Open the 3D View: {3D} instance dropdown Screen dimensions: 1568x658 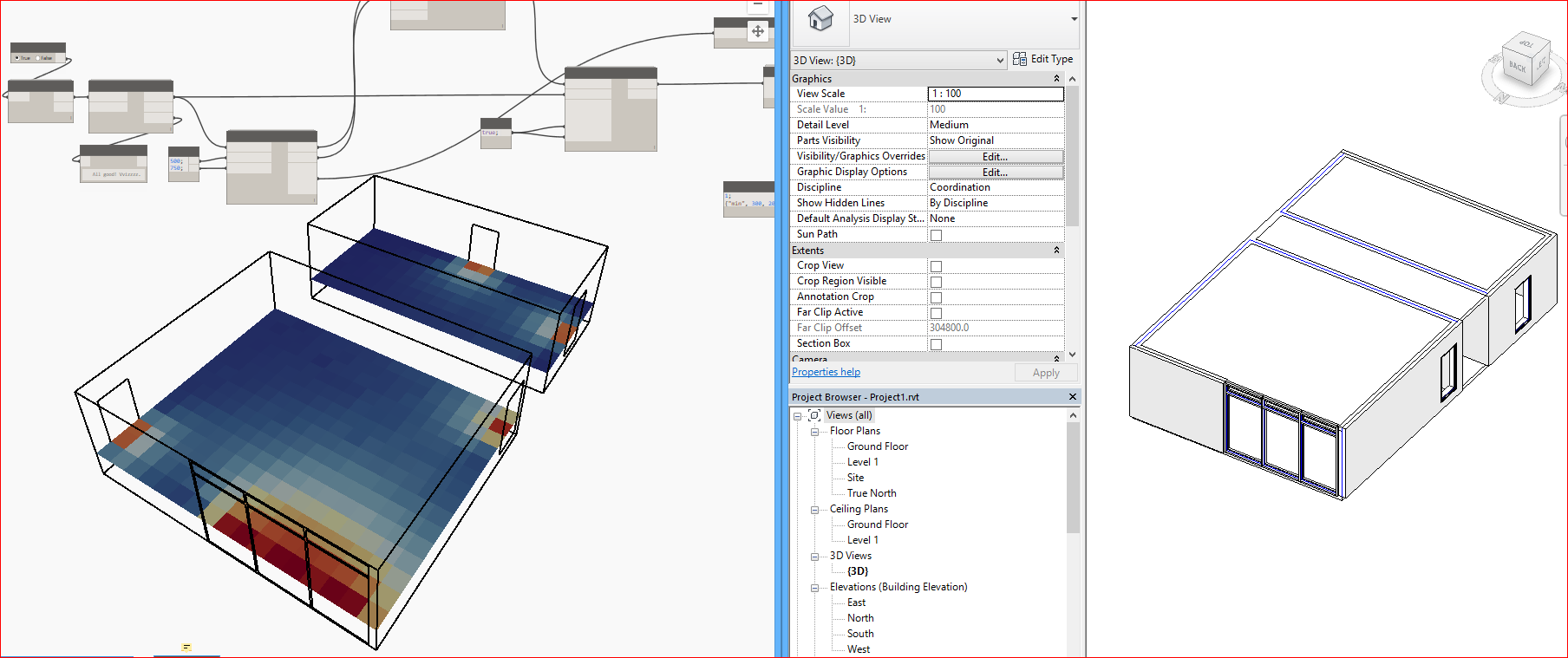1000,60
